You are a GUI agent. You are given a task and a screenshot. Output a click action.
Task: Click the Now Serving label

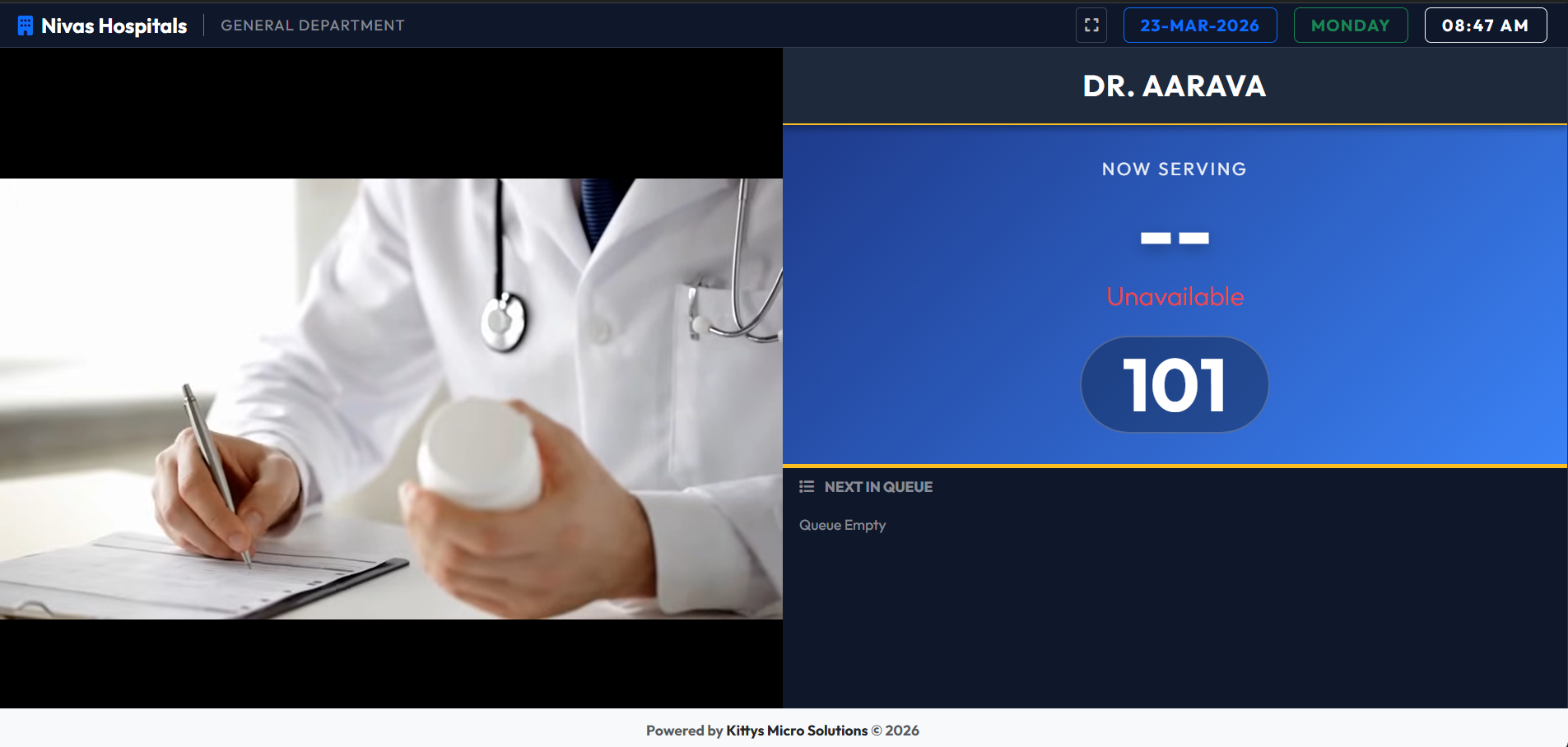tap(1174, 169)
